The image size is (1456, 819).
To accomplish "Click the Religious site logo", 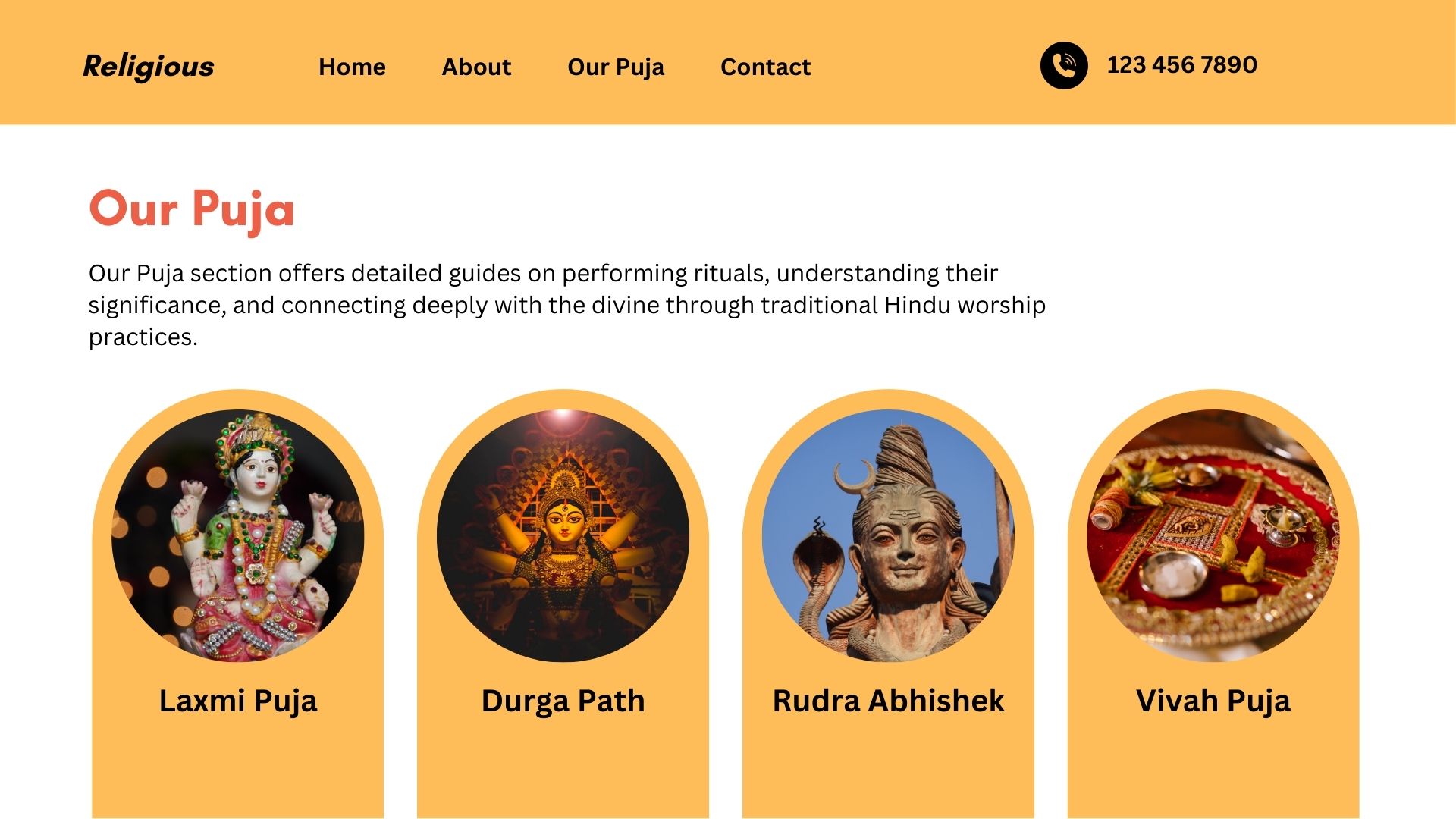I will [x=149, y=66].
